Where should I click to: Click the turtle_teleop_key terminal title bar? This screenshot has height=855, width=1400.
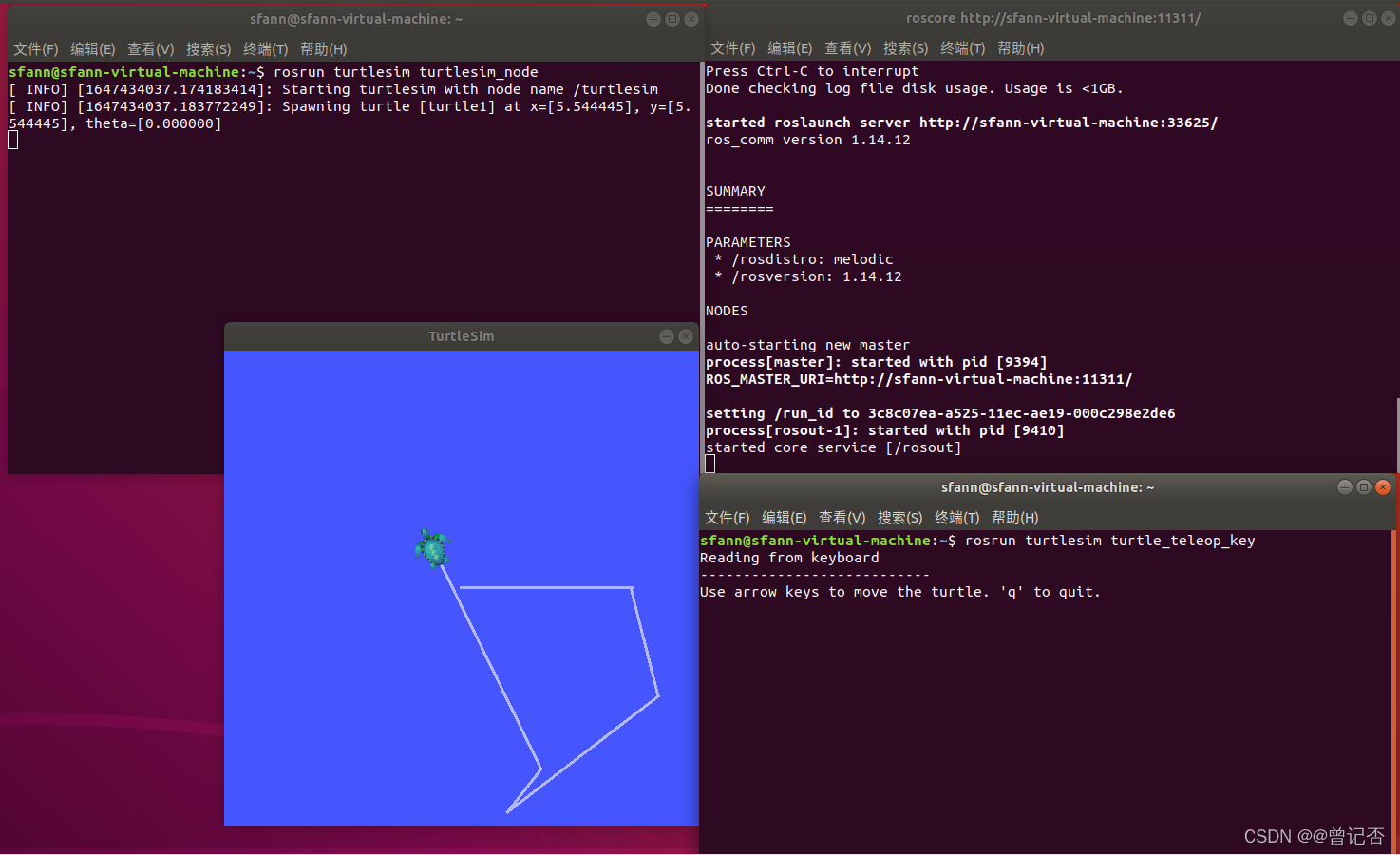(1048, 487)
